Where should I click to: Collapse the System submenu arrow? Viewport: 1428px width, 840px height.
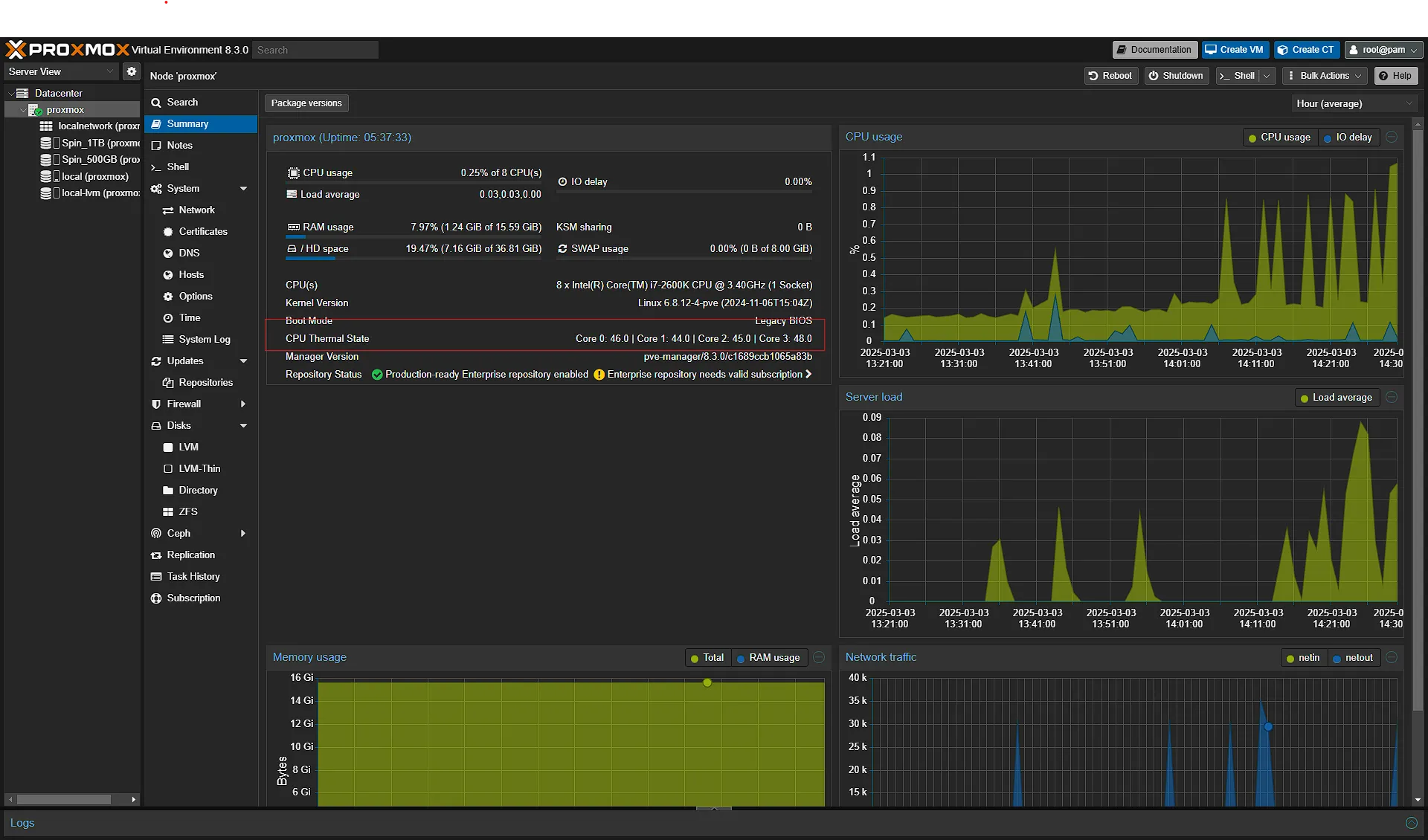[243, 189]
